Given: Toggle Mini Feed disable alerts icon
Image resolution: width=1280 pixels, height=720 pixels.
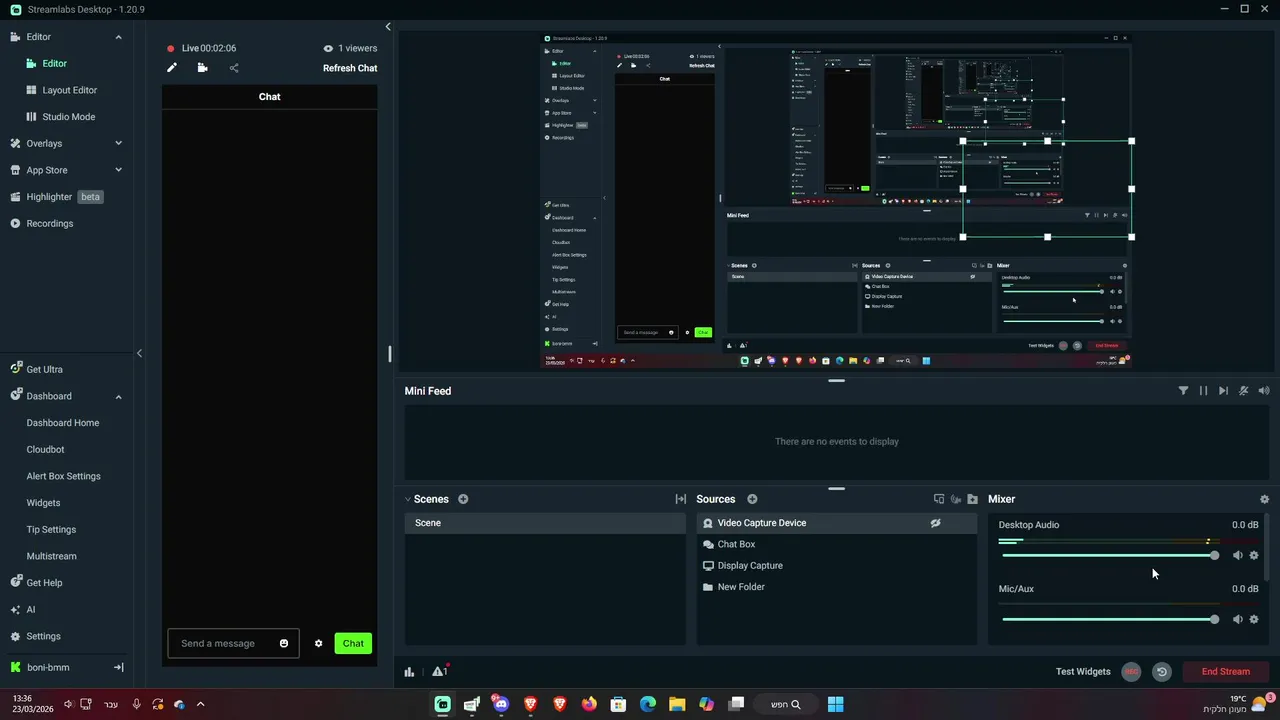Looking at the screenshot, I should pos(1244,391).
